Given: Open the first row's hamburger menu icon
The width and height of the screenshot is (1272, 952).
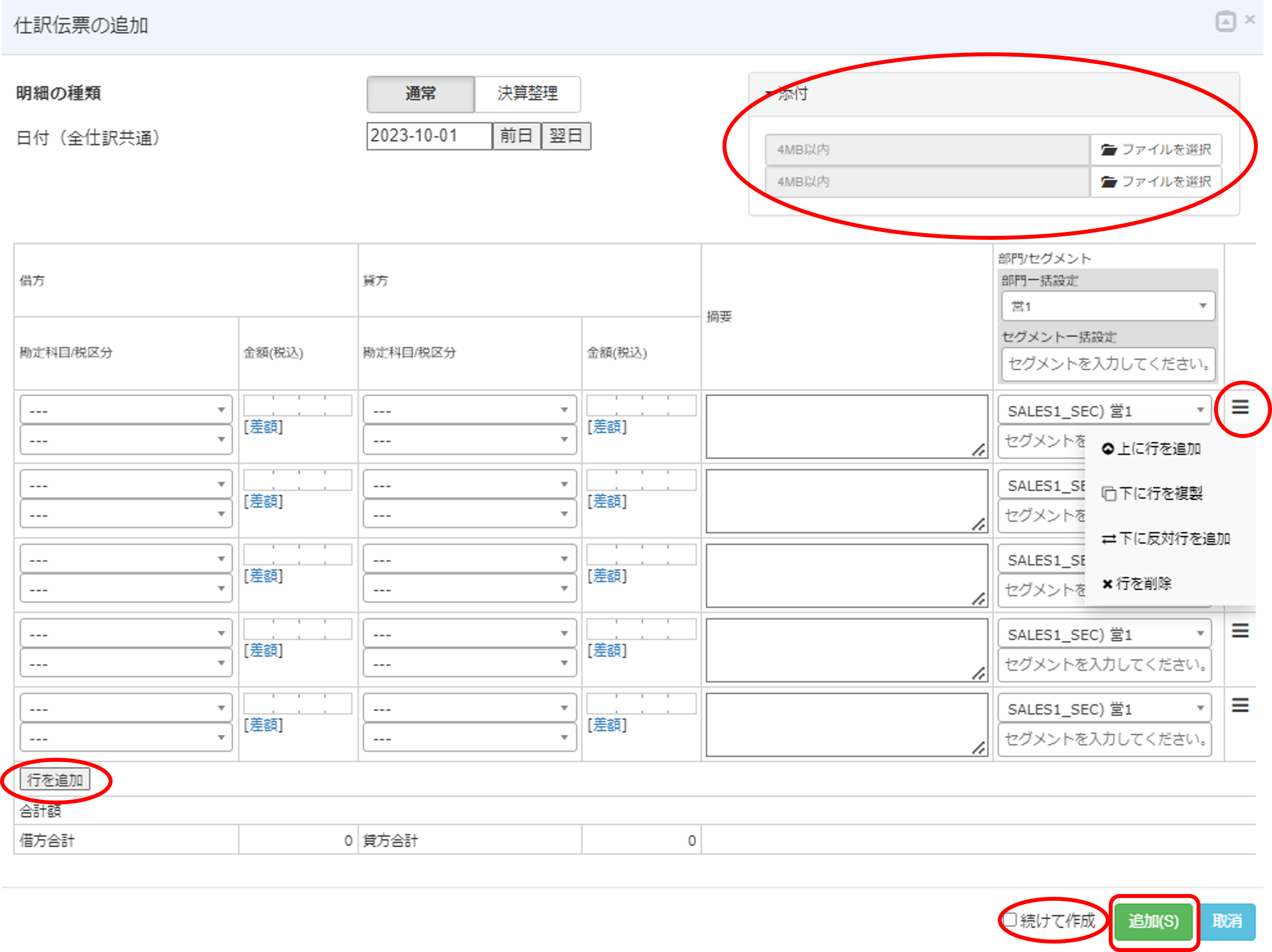Looking at the screenshot, I should pyautogui.click(x=1240, y=408).
